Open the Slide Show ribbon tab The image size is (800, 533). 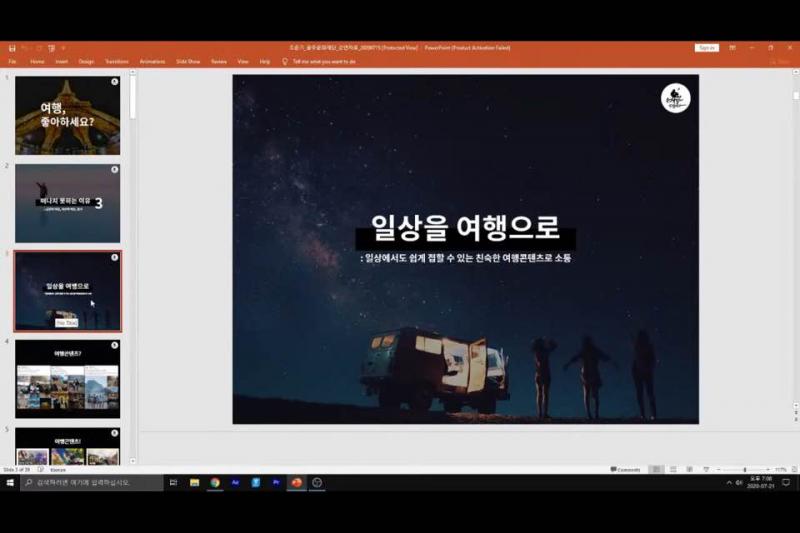pos(188,61)
